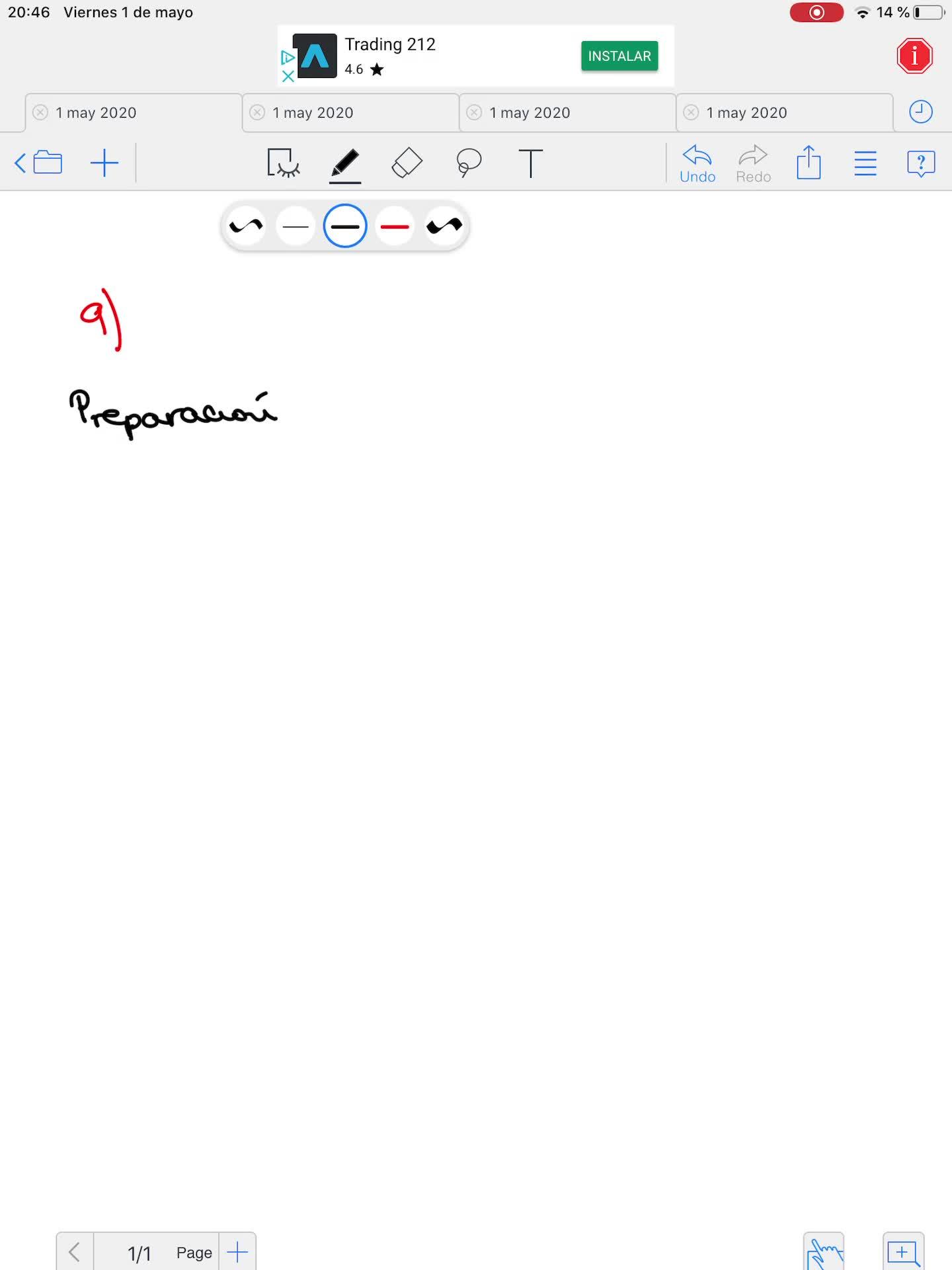952x1270 pixels.
Task: Choose the circled medium black pen preset
Action: click(345, 226)
